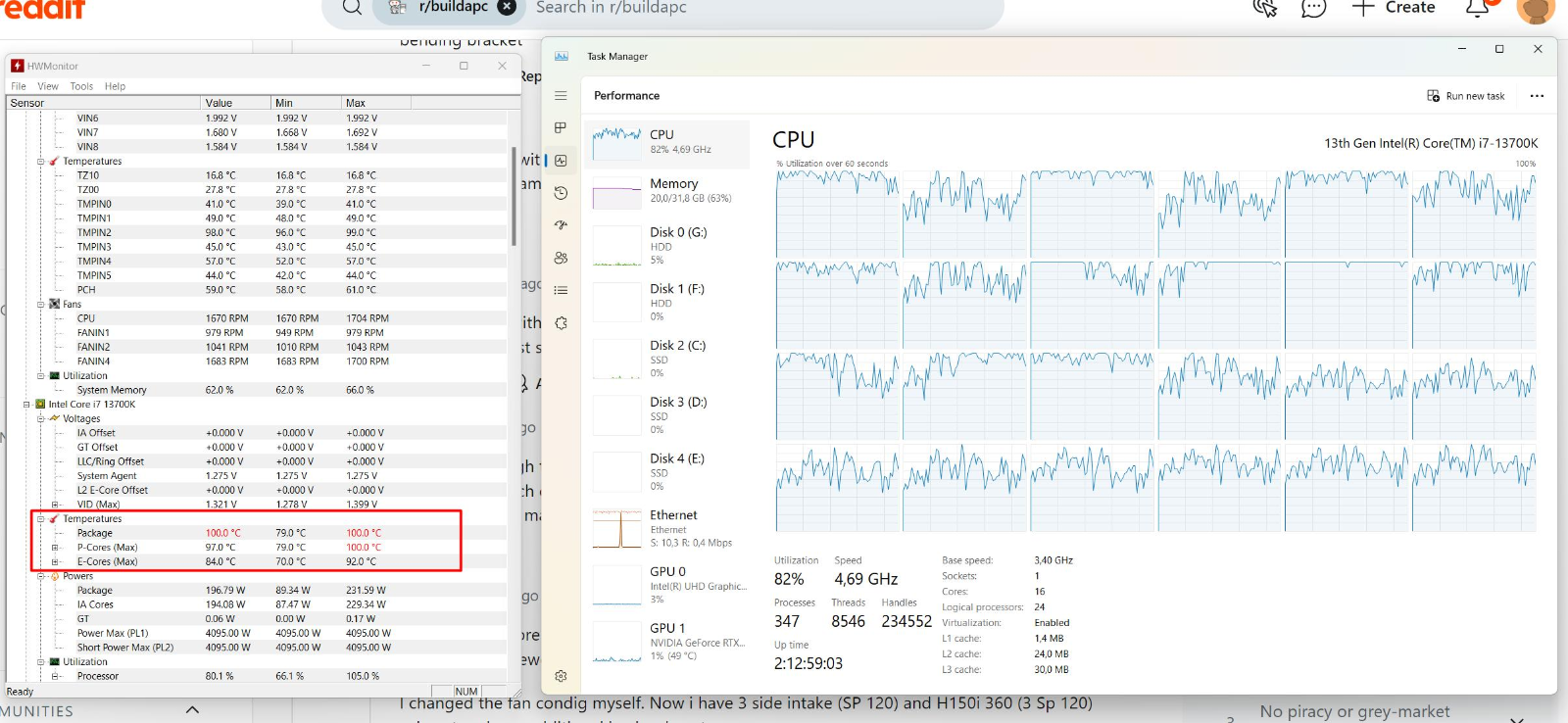This screenshot has height=723, width=1568.
Task: Collapse the Communities section chevron
Action: 192,710
